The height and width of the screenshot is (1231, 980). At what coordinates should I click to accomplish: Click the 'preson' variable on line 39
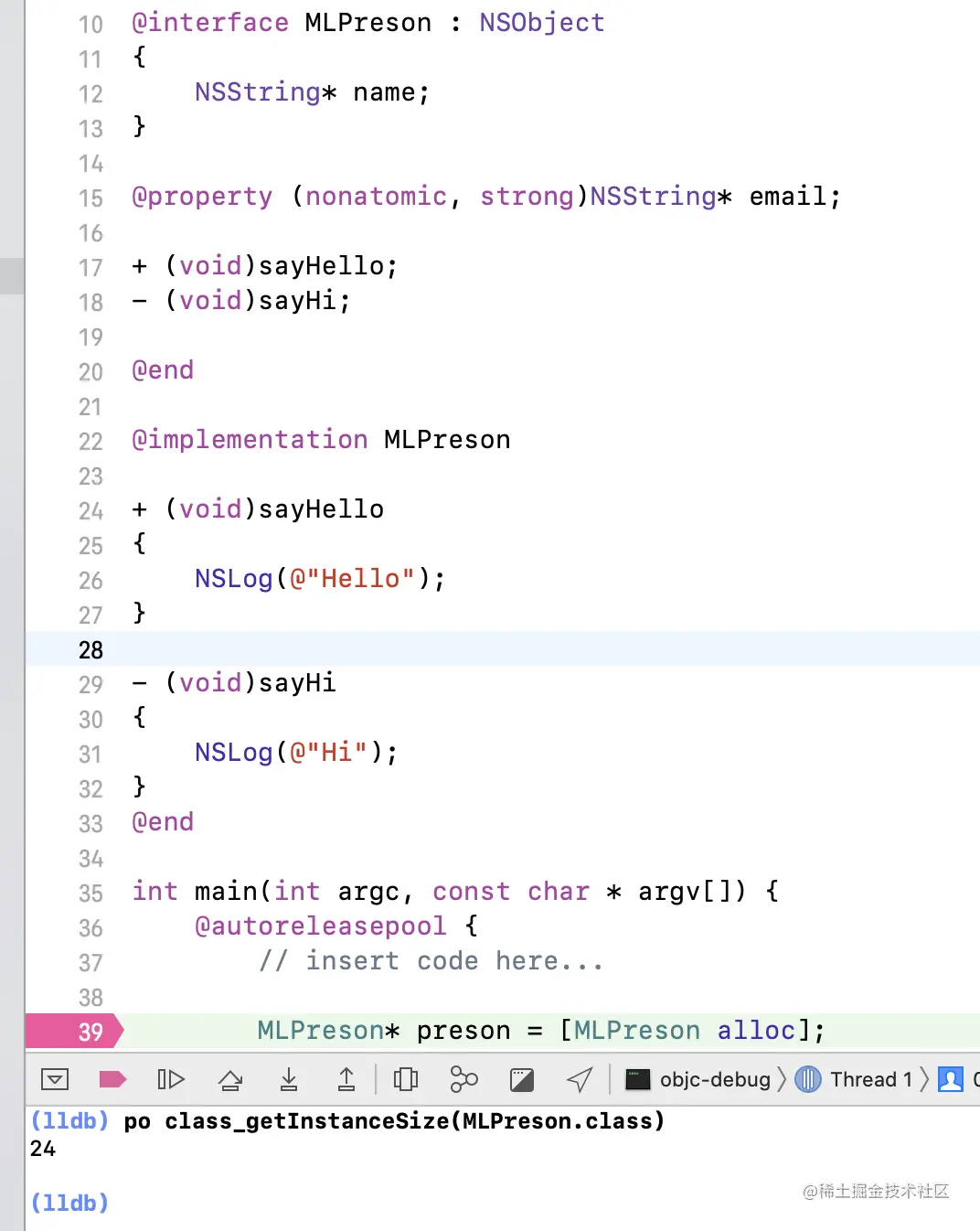[463, 1031]
